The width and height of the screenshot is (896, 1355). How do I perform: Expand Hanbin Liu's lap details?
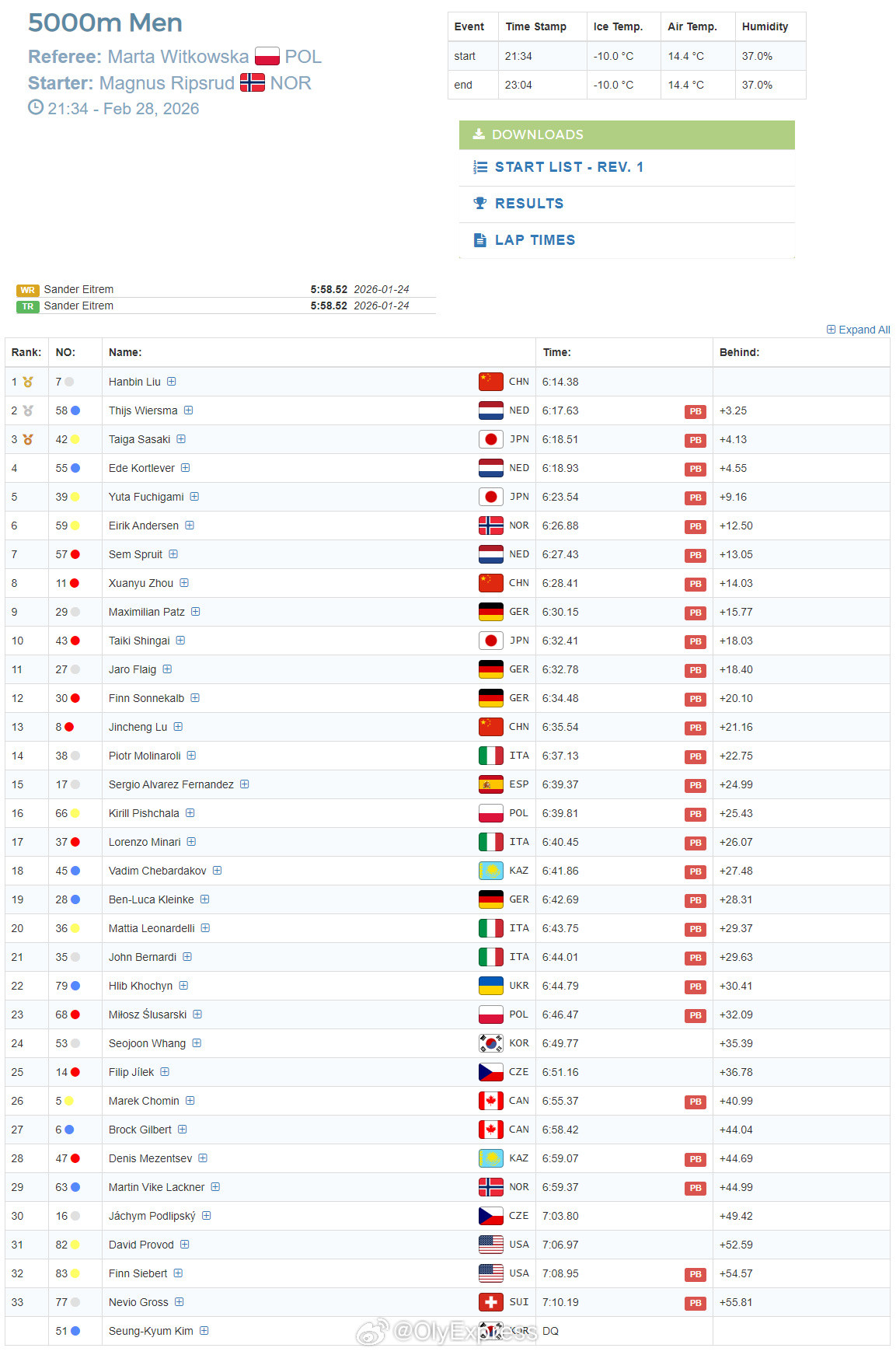172,382
